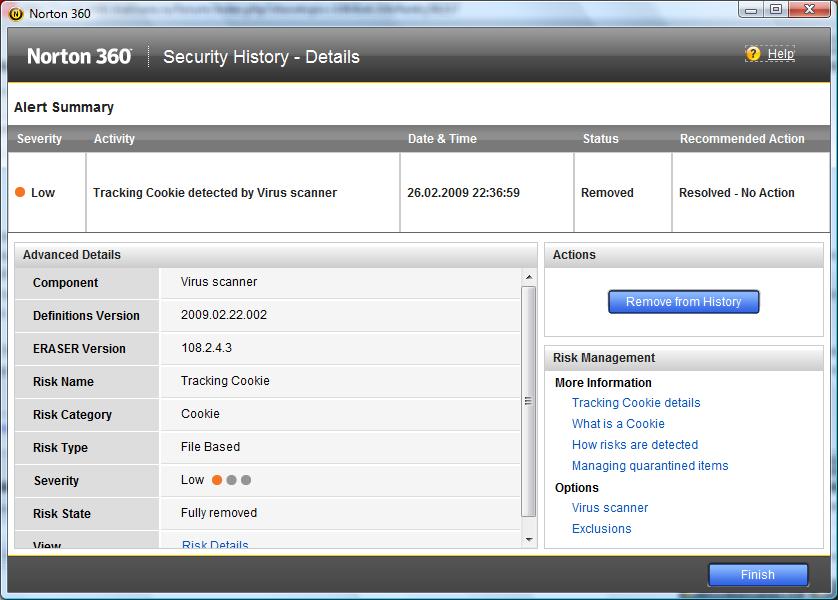838x600 pixels.
Task: Click scroll down arrow in Advanced Details
Action: click(x=529, y=540)
